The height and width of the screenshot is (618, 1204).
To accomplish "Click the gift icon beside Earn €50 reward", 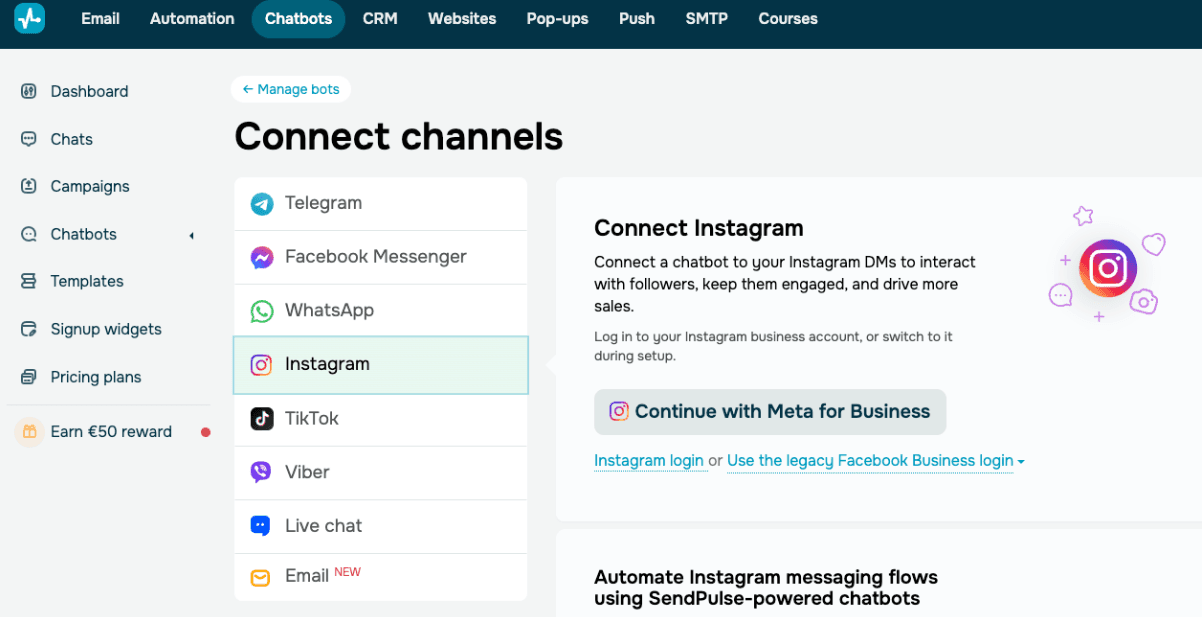I will coord(29,432).
